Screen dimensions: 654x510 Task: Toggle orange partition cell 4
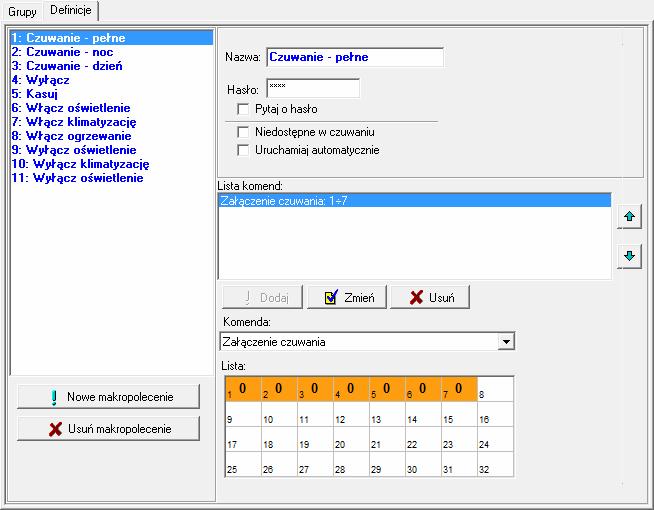[351, 389]
